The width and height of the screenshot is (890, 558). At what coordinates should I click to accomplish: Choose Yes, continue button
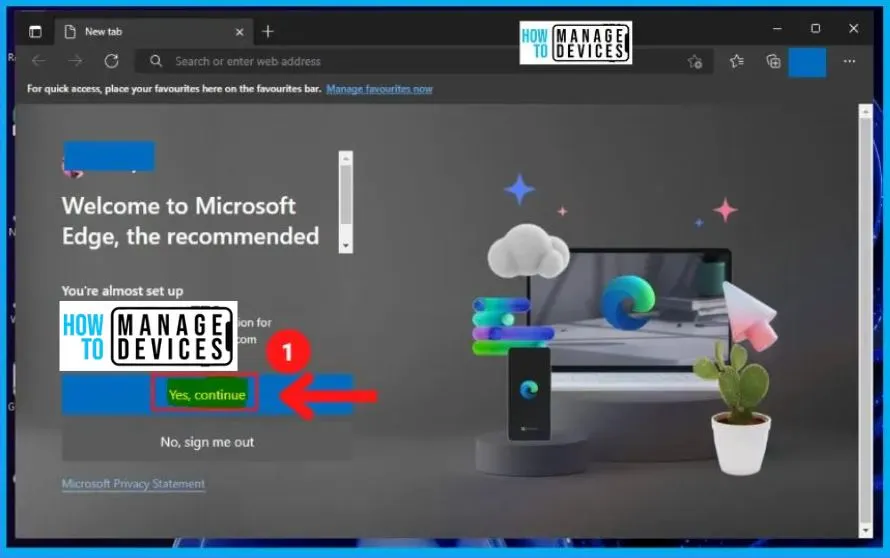coord(207,395)
